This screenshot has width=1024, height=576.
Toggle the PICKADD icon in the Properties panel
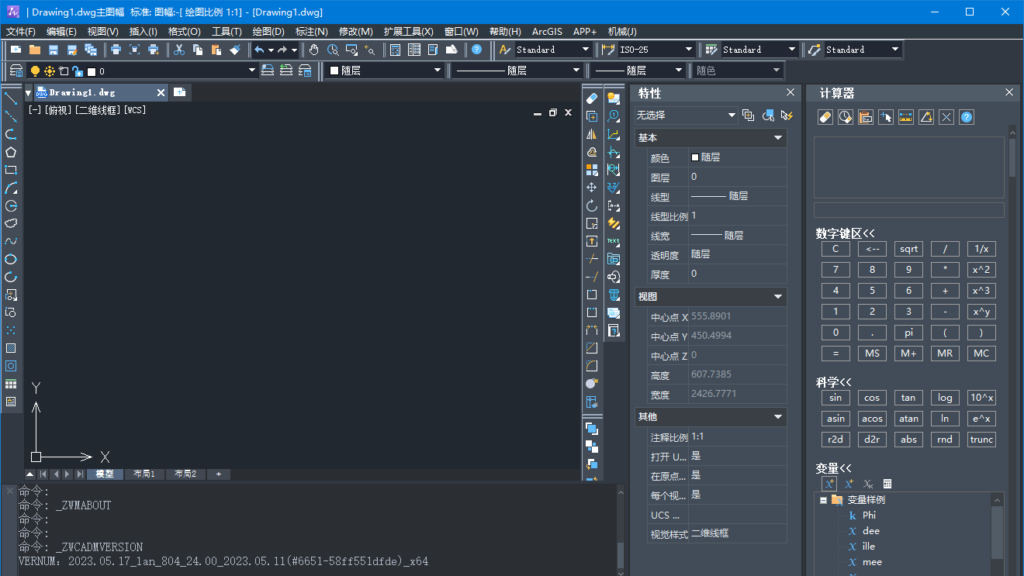(x=748, y=116)
